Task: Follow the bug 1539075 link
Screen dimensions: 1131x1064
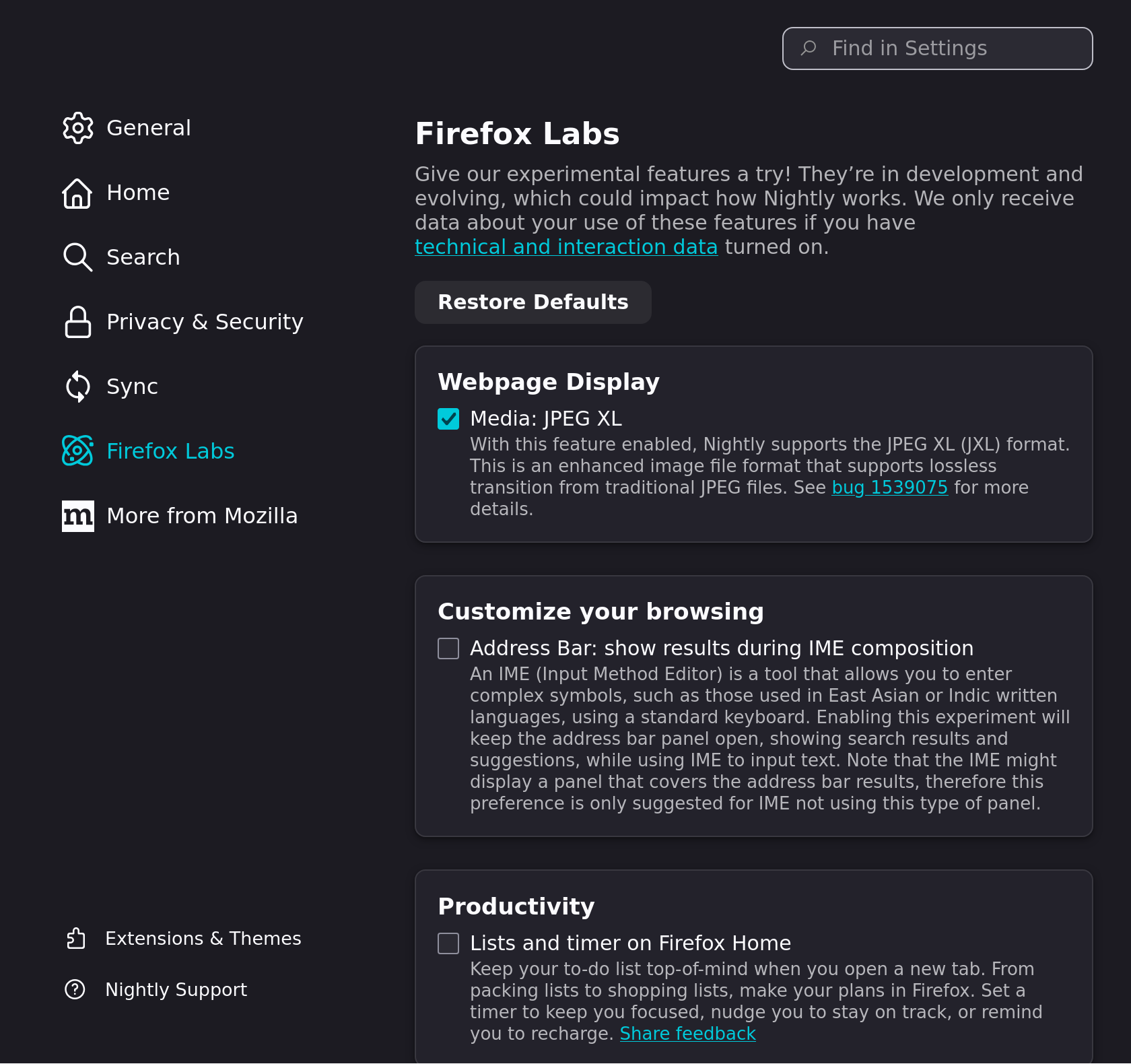Action: click(890, 488)
